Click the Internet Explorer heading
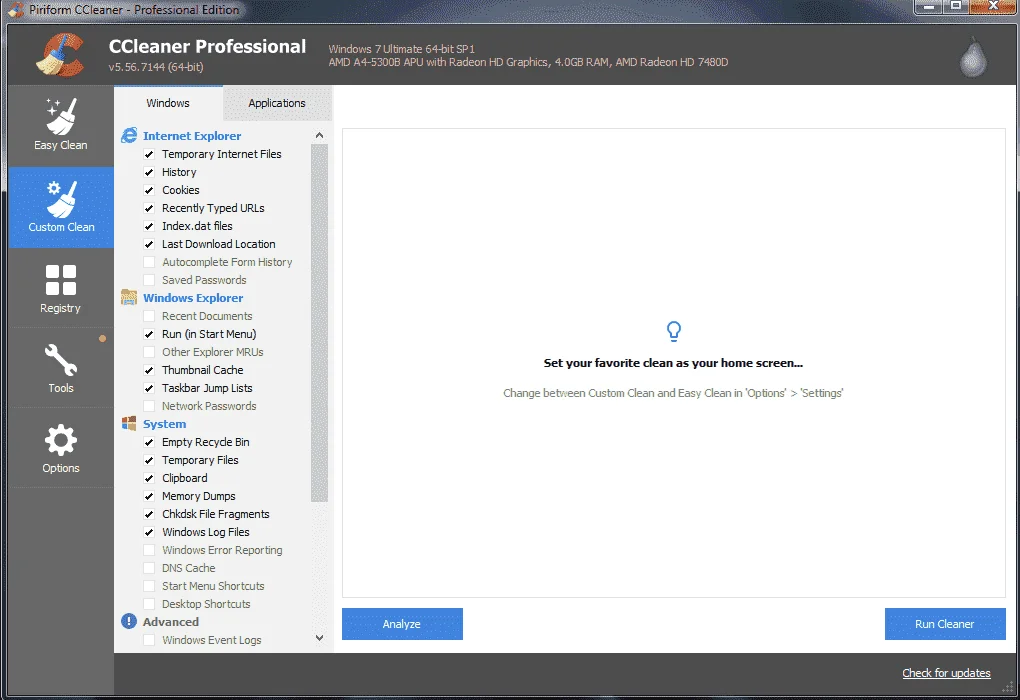 (192, 136)
